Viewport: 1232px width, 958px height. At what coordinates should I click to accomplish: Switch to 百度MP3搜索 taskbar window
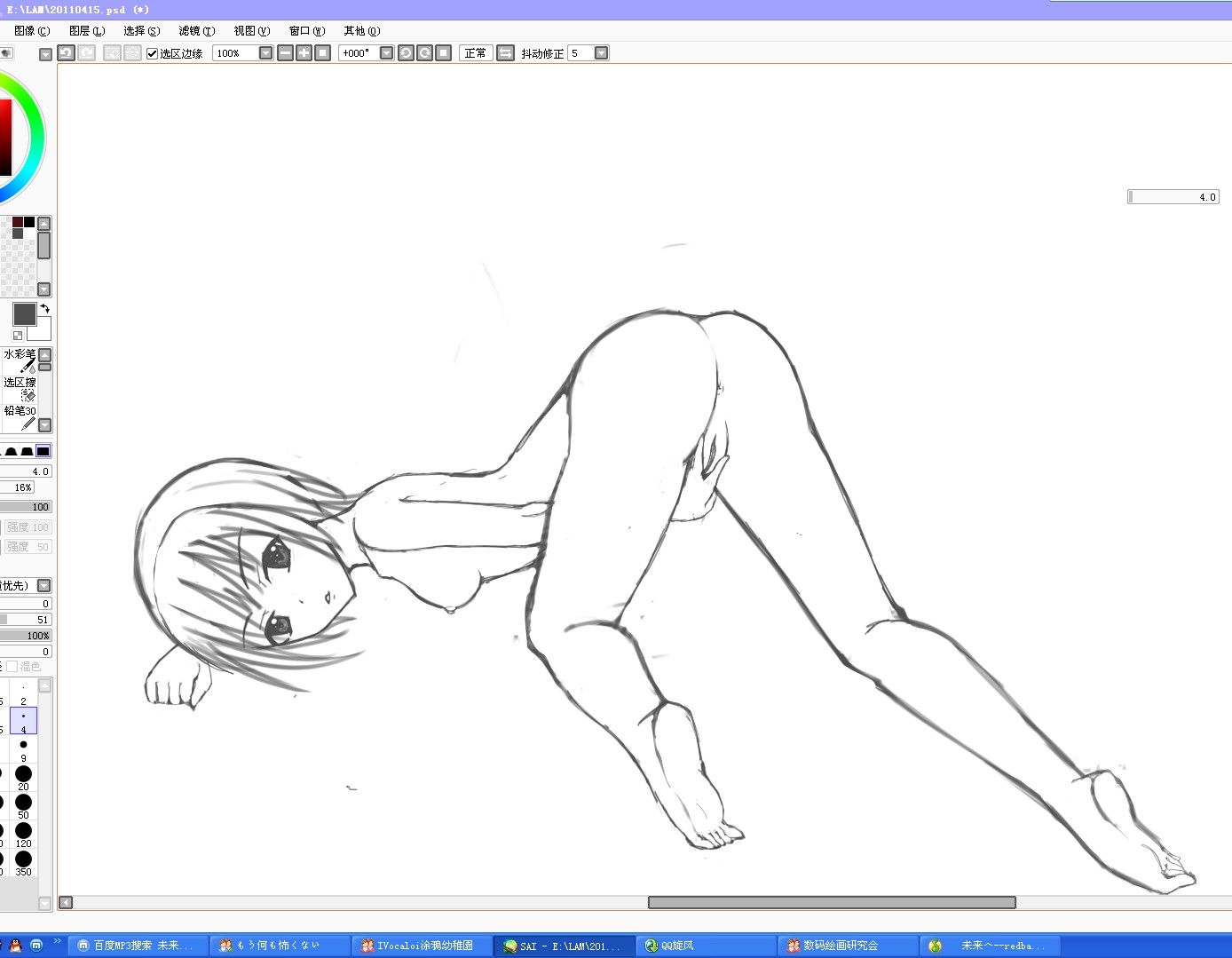(x=139, y=946)
